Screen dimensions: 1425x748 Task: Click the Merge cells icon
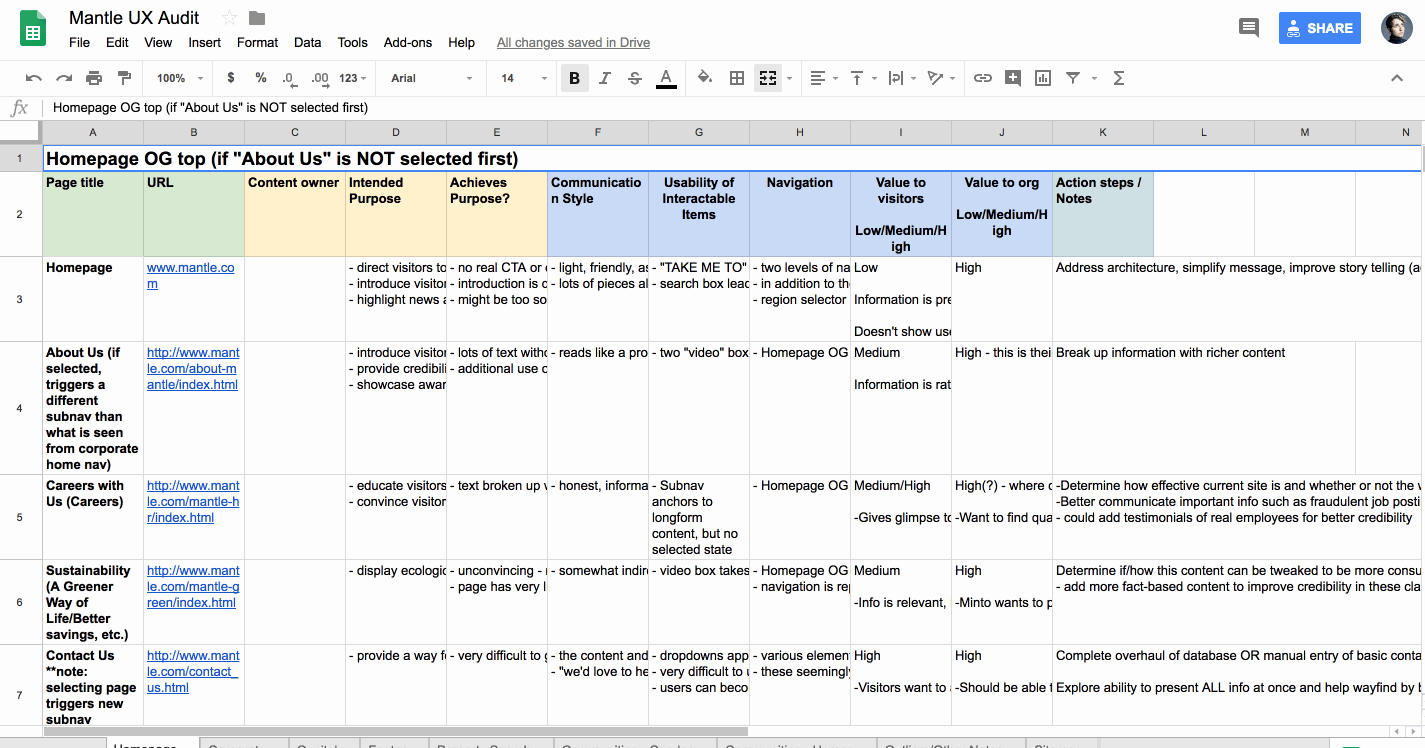pyautogui.click(x=768, y=78)
